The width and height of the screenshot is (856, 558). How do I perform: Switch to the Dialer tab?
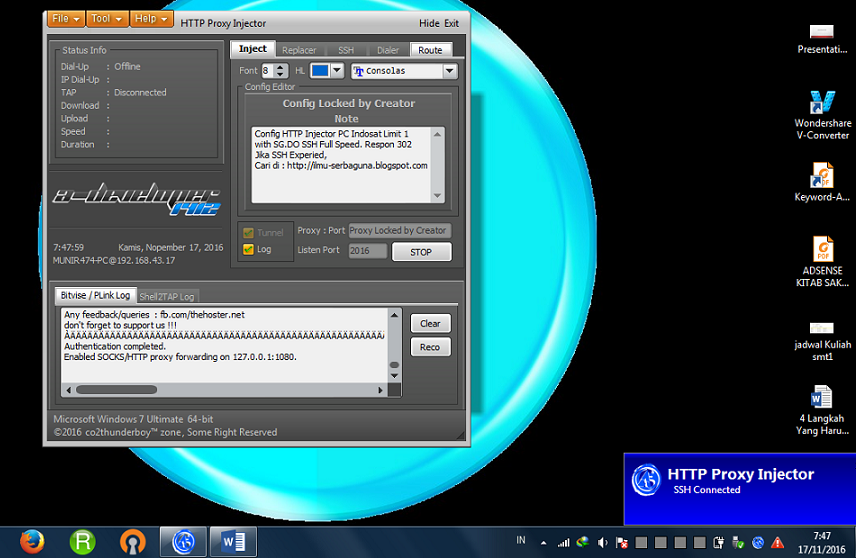388,50
